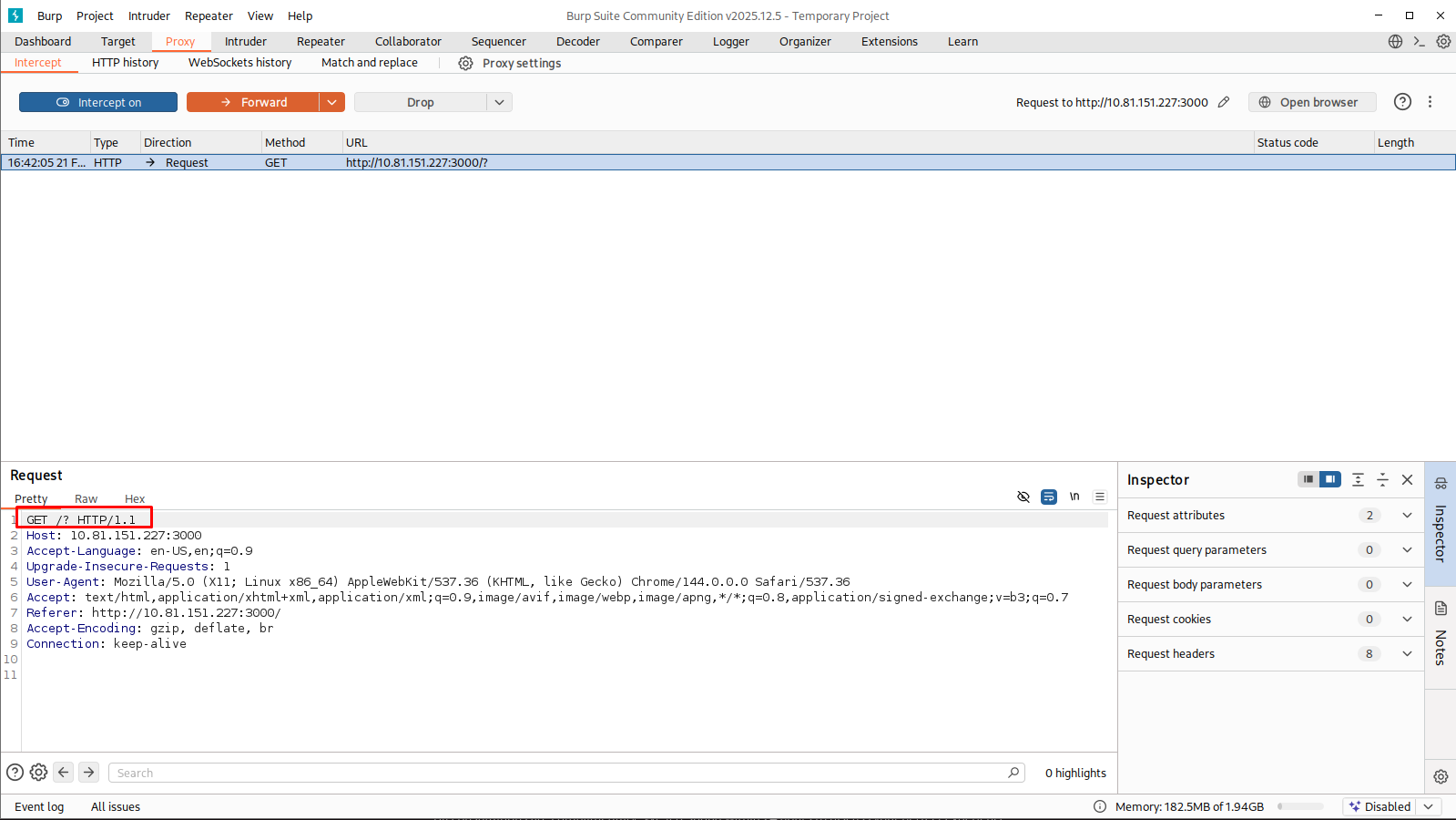
Task: Switch to the Decoder tab
Action: pos(578,41)
